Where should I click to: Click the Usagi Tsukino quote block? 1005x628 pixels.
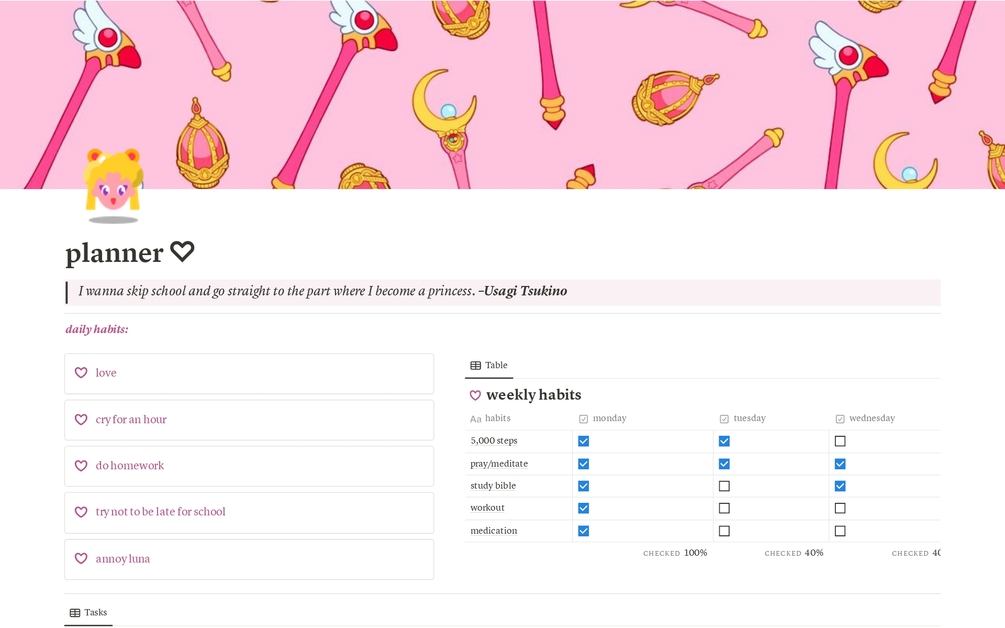503,292
